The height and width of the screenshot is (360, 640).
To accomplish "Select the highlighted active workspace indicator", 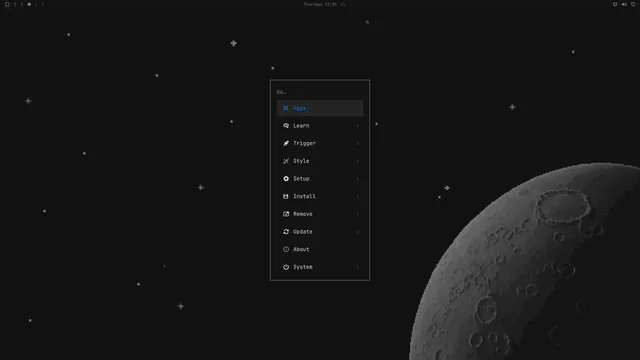I will coord(29,4).
